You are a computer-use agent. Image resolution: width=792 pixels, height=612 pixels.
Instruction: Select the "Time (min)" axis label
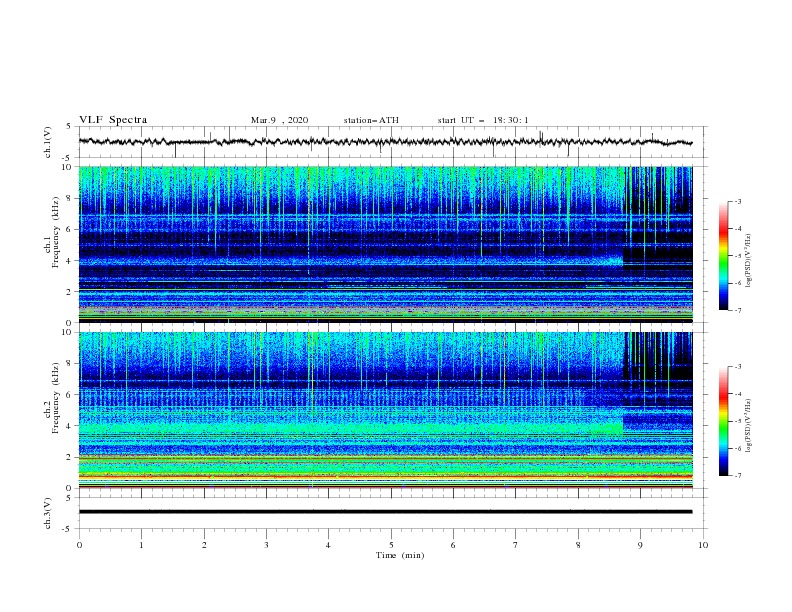(x=400, y=555)
